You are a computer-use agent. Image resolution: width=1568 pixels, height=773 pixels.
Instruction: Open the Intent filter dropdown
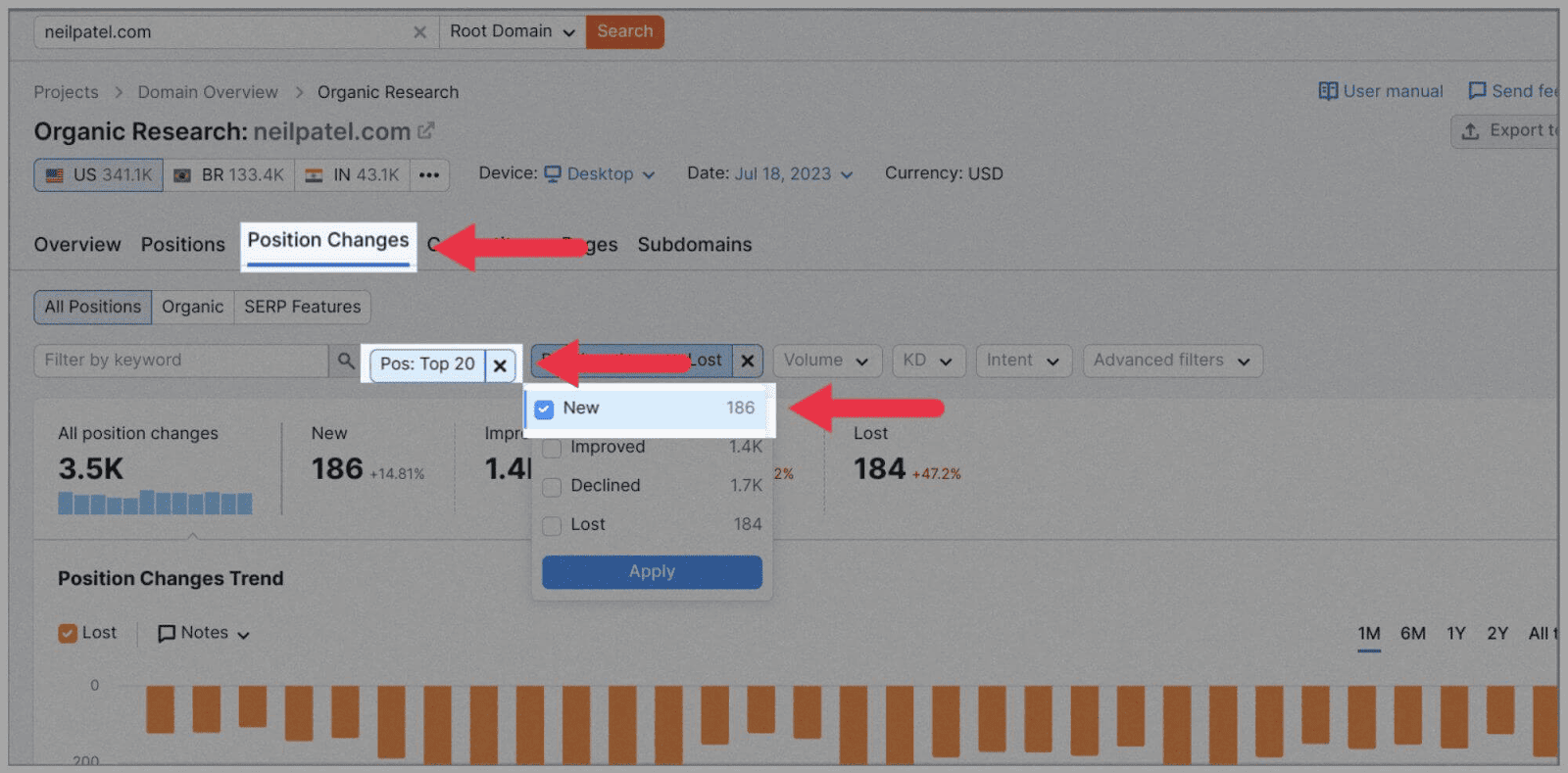[x=1023, y=361]
